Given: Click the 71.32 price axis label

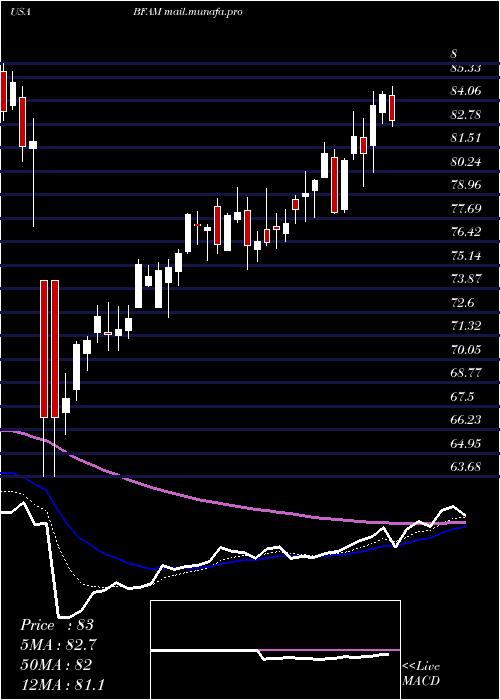Looking at the screenshot, I should [466, 325].
